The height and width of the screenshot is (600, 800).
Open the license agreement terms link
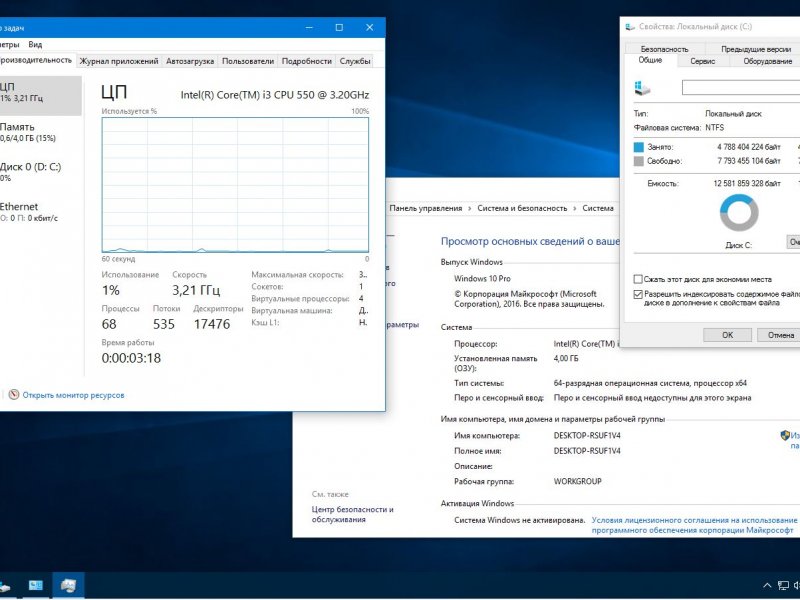[x=694, y=525]
